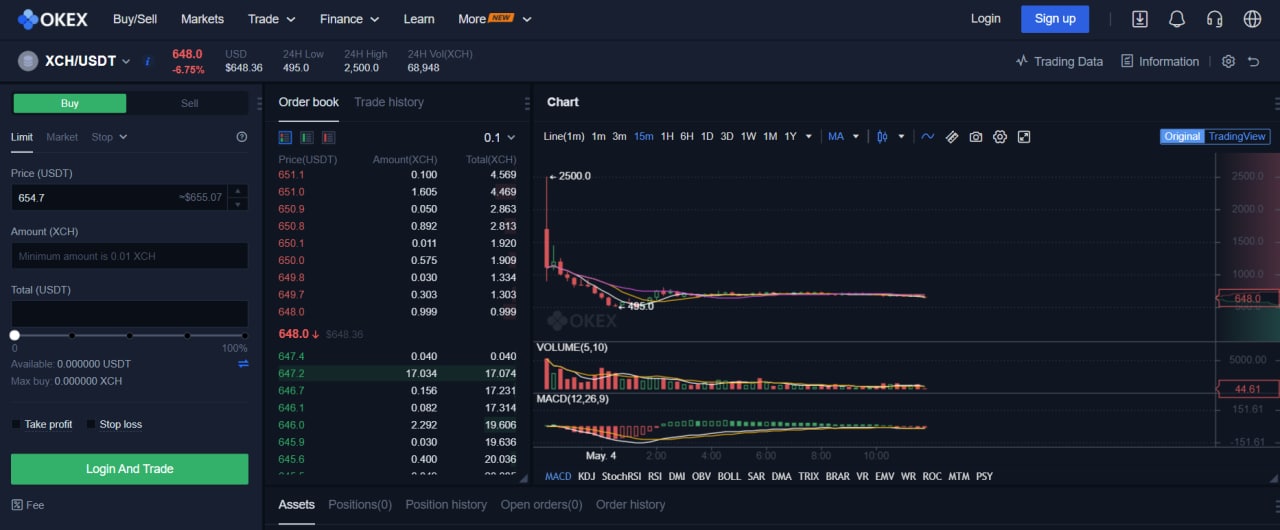Open the More dropdown menu

coord(495,19)
